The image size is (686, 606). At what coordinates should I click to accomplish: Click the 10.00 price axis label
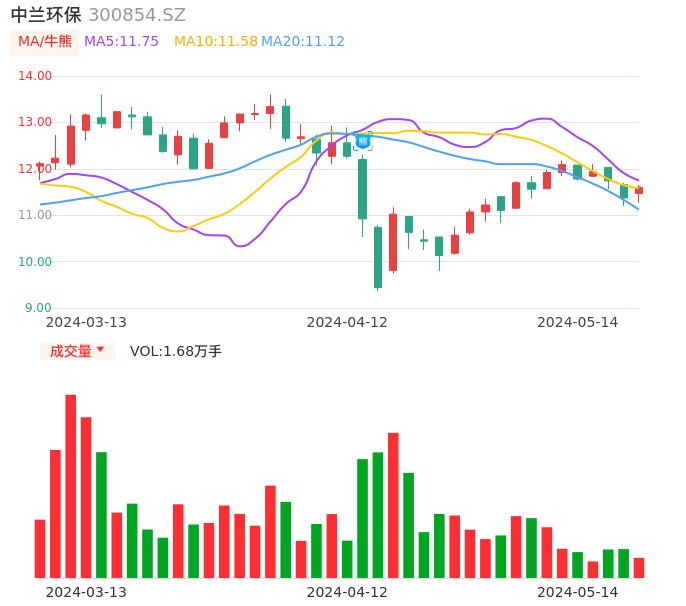point(36,262)
